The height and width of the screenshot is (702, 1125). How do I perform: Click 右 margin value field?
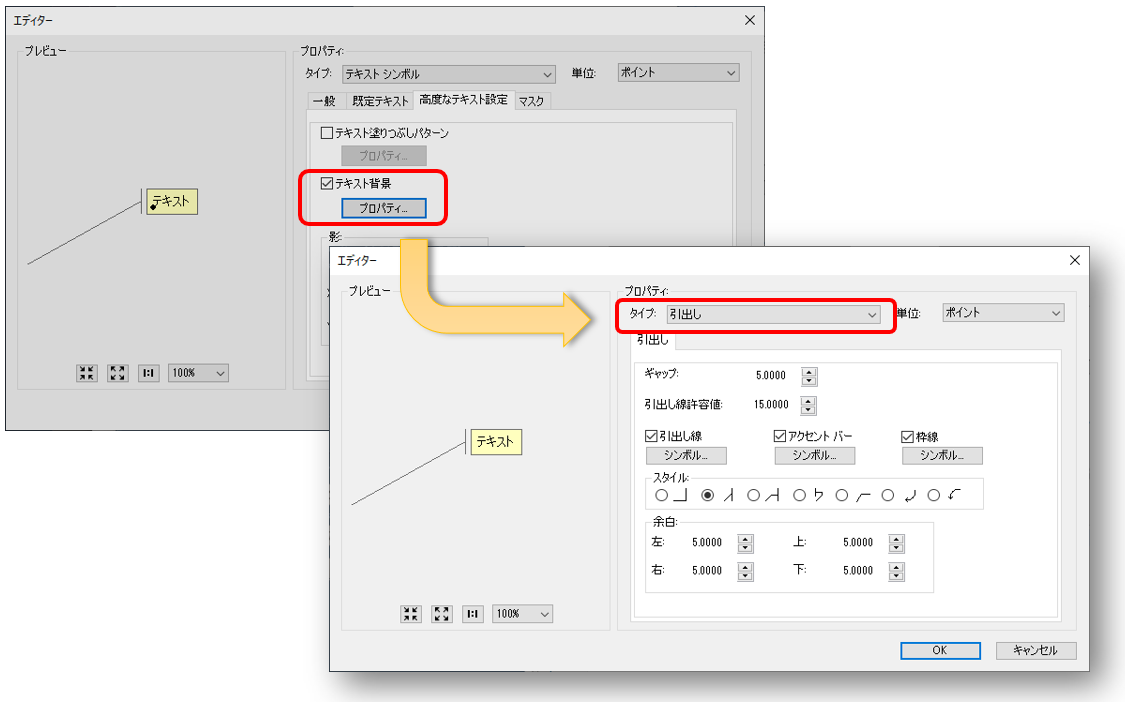coord(707,571)
